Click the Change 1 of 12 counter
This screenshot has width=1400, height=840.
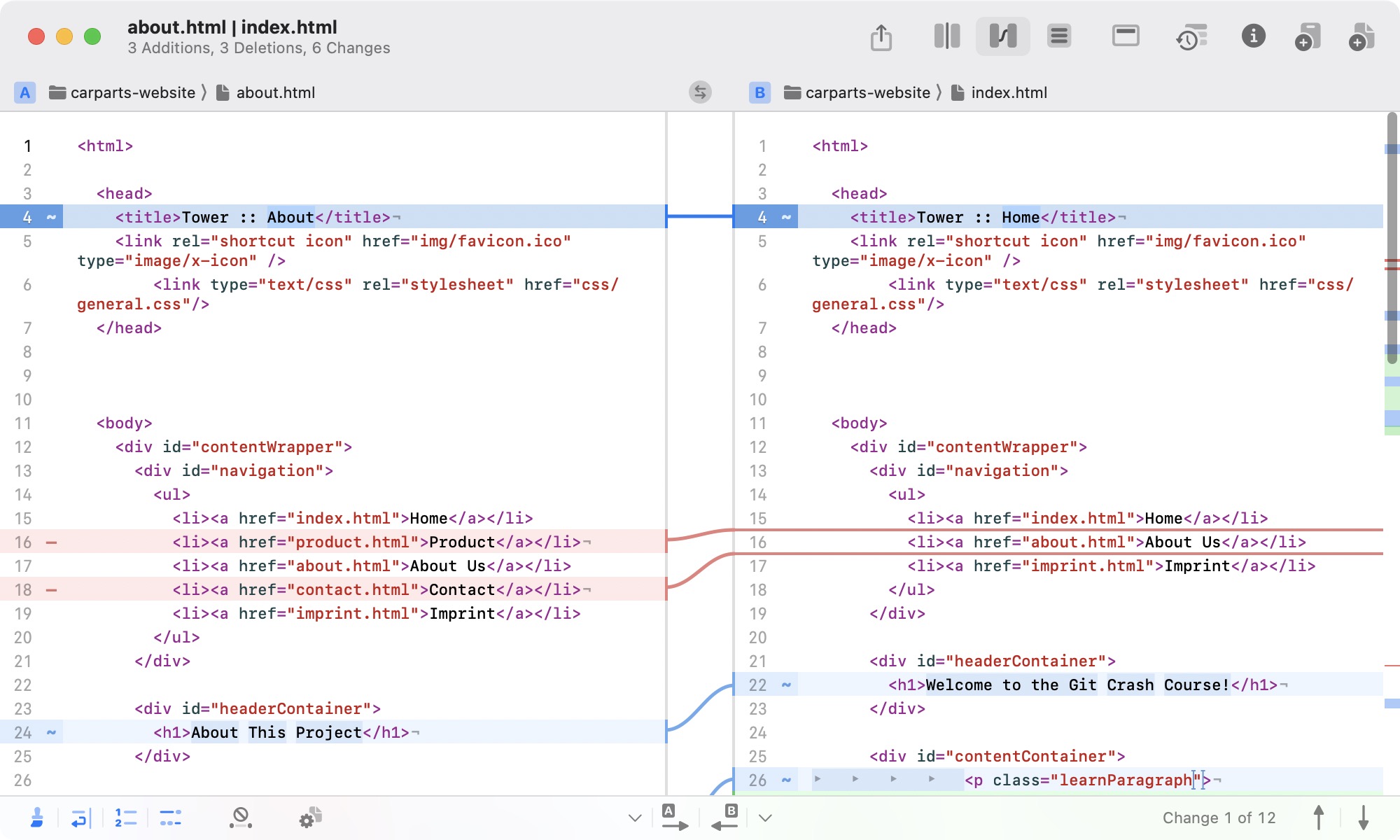pyautogui.click(x=1219, y=818)
